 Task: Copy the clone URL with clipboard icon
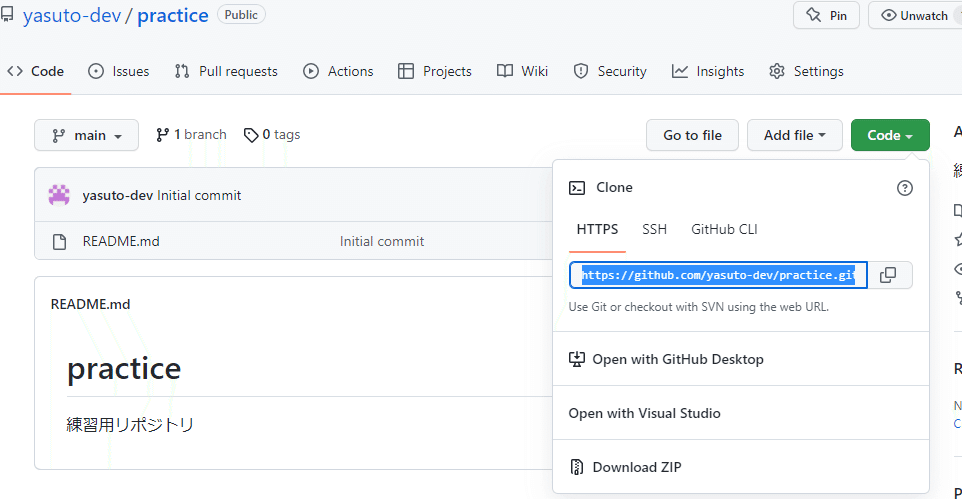[x=888, y=275]
